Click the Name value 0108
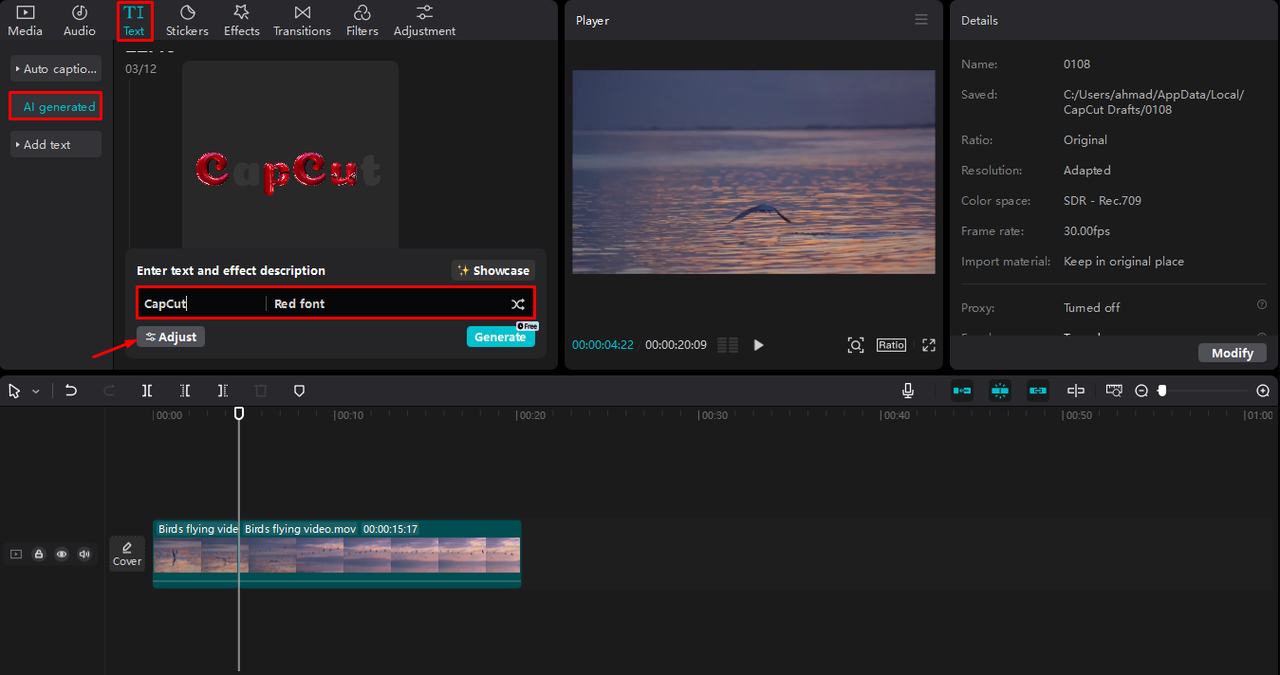This screenshot has height=675, width=1280. click(1077, 64)
